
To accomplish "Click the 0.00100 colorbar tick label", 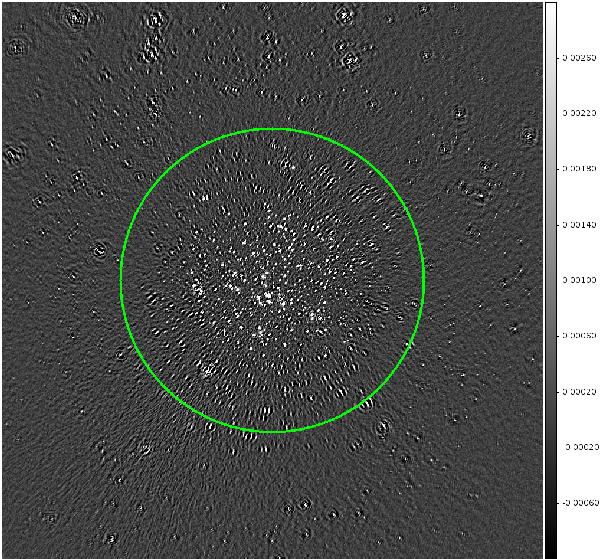I will [582, 281].
